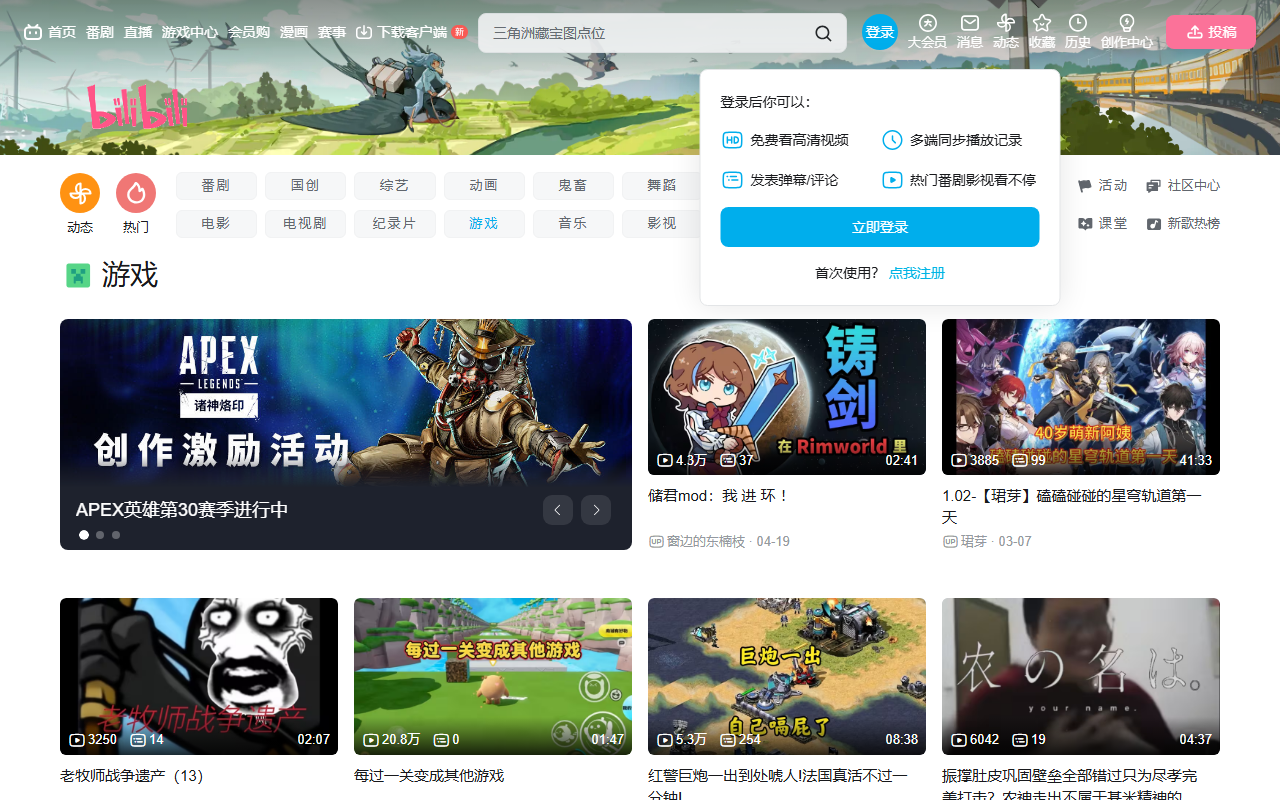Click the 下载客户端 download link
Viewport: 1280px width, 800px height.
[x=402, y=32]
